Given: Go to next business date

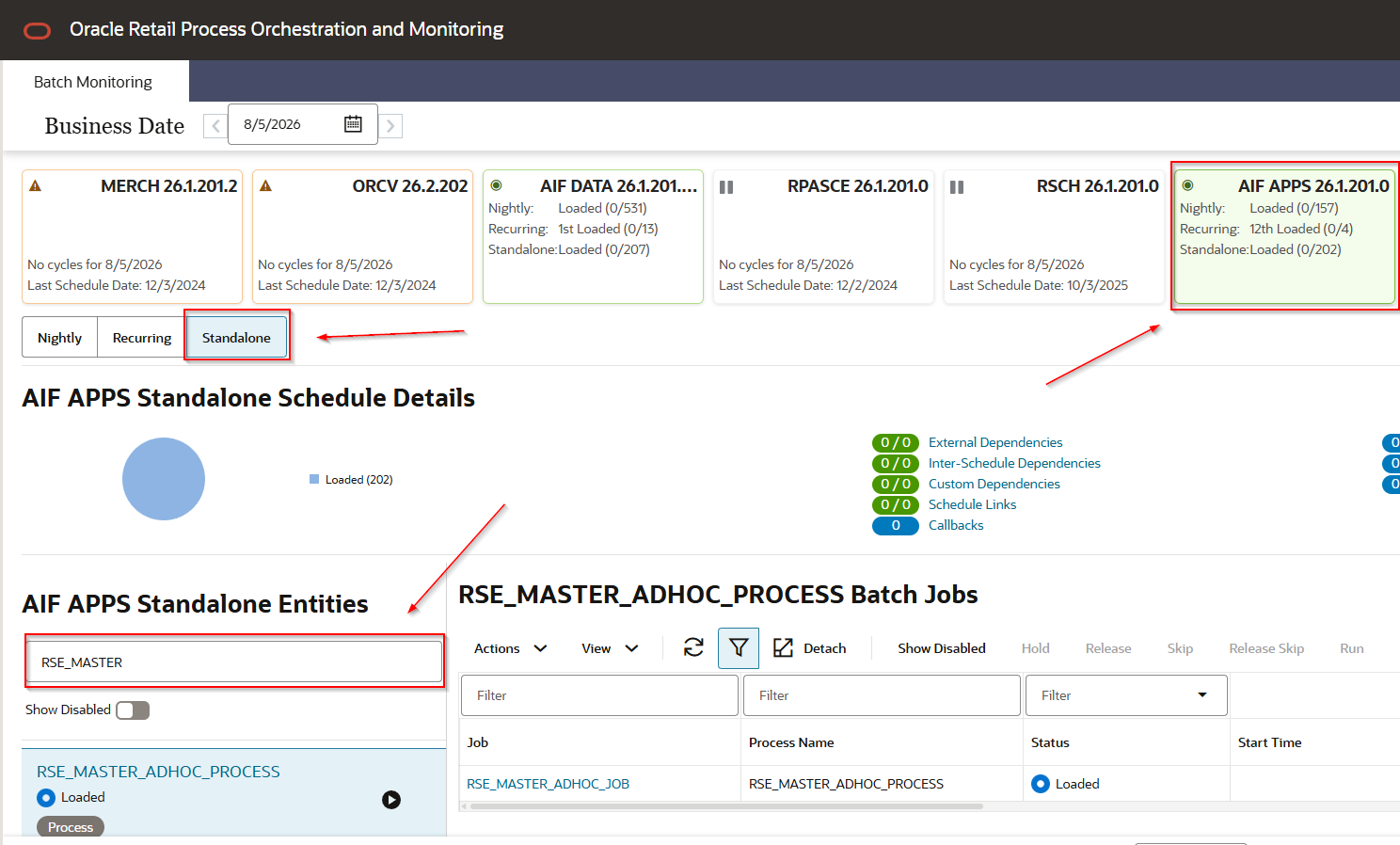Looking at the screenshot, I should 390,125.
